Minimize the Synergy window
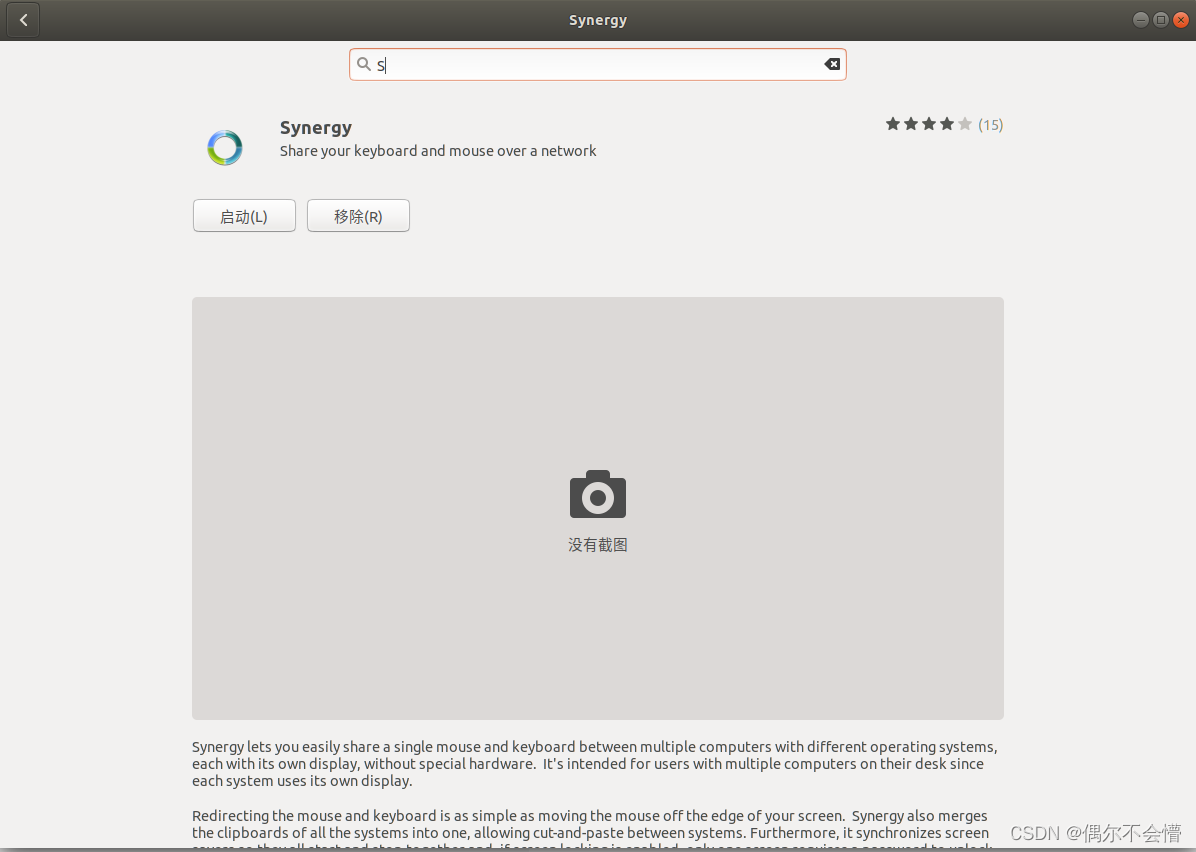Screen dimensions: 1196x852 click(1139, 19)
